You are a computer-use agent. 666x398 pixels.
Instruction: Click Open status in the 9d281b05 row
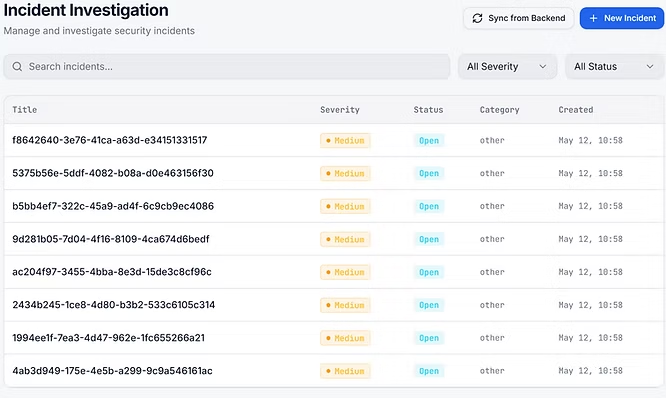point(429,239)
